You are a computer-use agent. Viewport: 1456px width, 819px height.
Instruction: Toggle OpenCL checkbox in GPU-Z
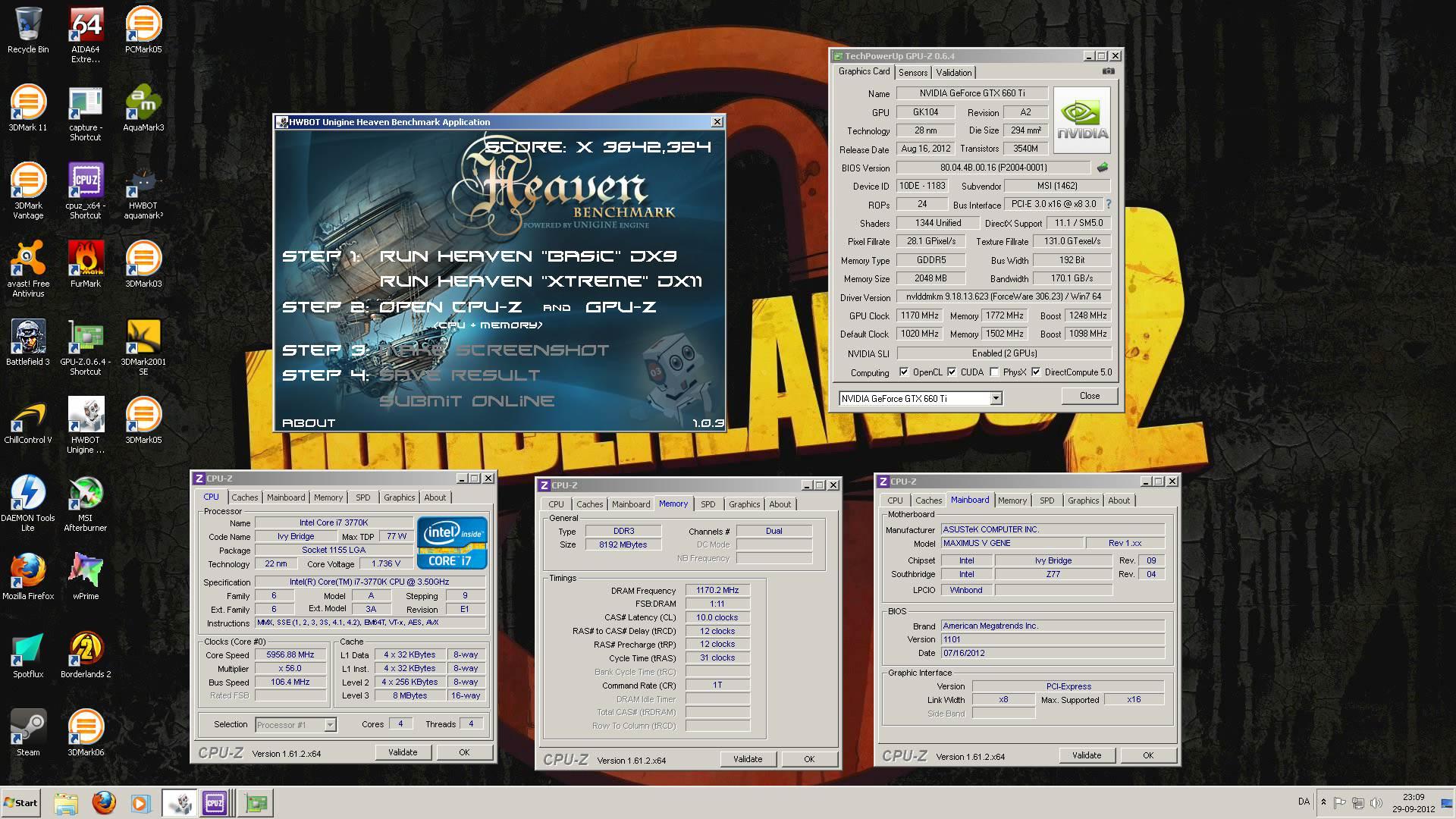tap(904, 372)
